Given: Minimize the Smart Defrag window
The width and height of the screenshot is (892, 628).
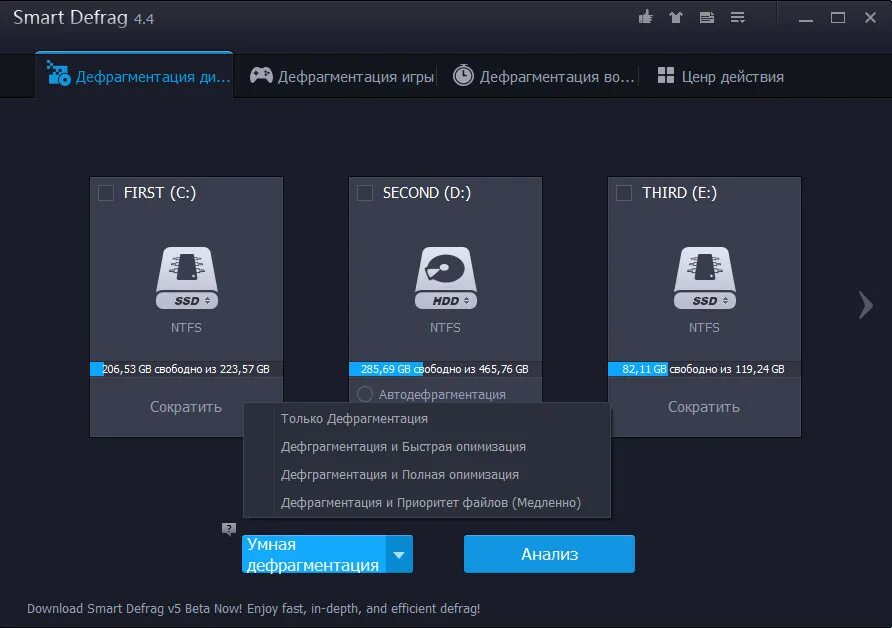Looking at the screenshot, I should click(806, 18).
